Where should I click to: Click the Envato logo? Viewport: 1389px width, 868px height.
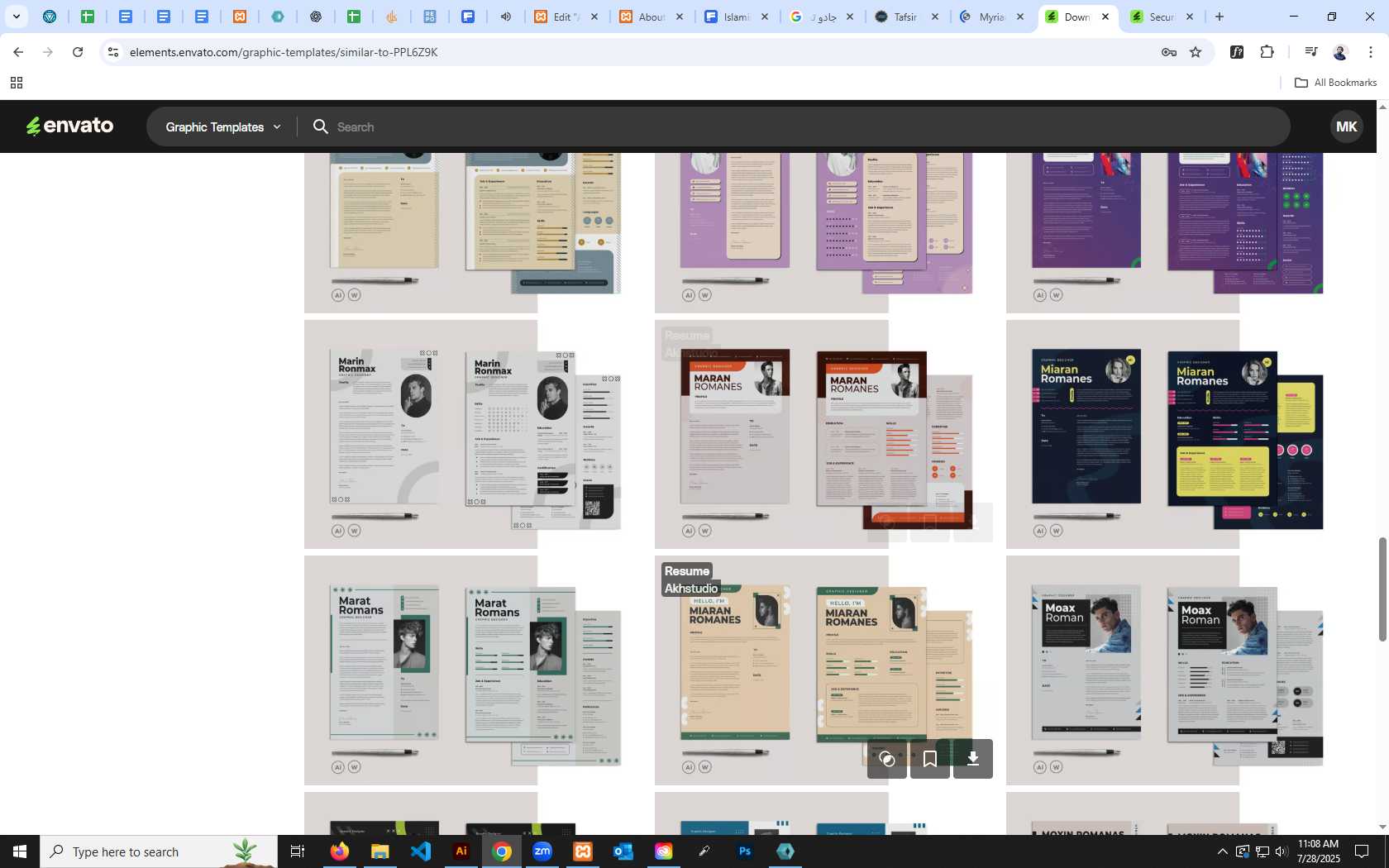69,126
